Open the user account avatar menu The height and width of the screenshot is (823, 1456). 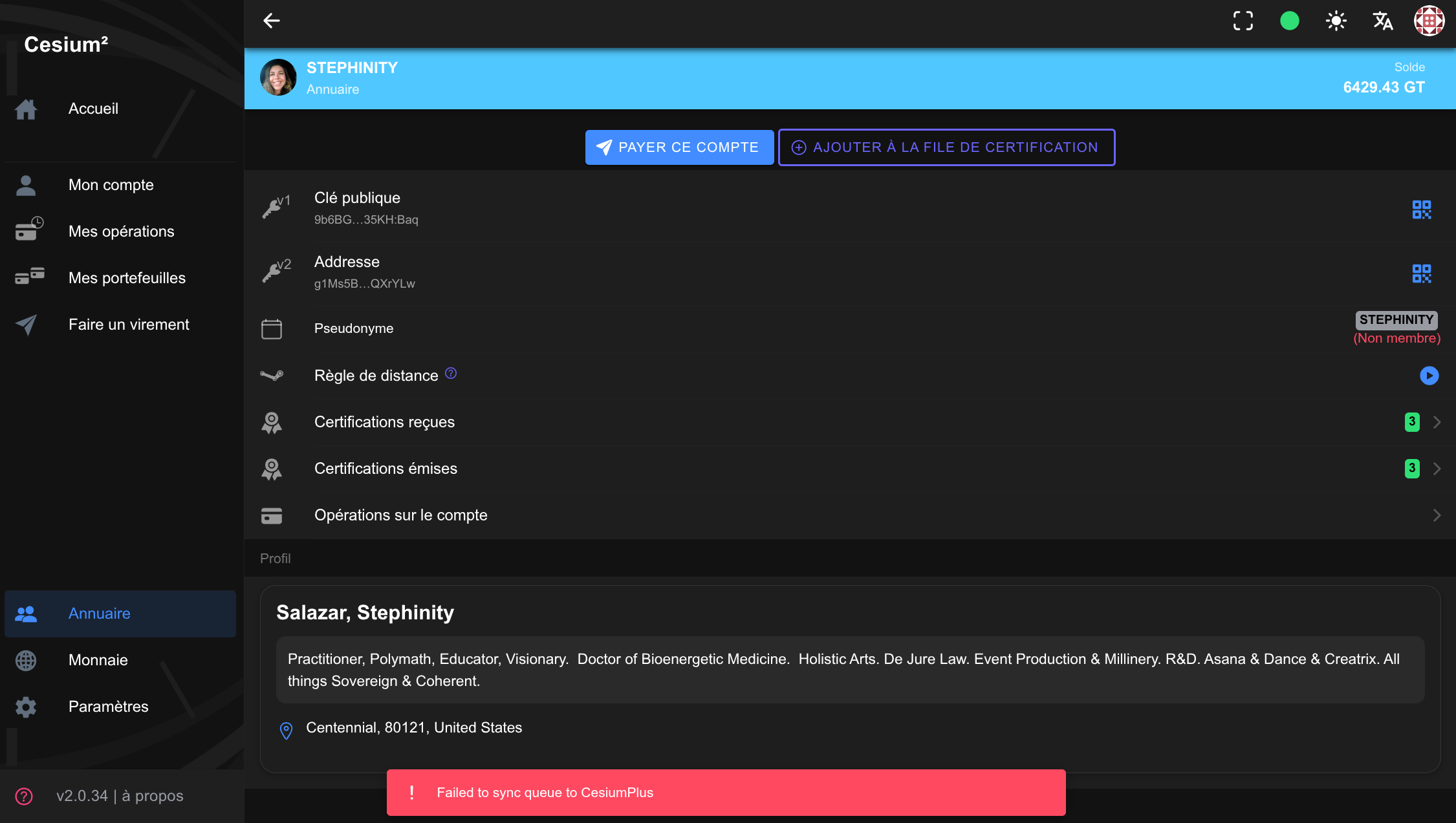pyautogui.click(x=1429, y=21)
